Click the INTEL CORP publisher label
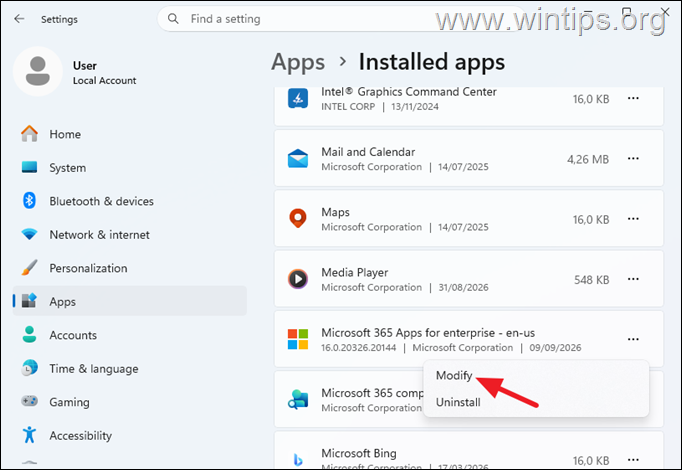The height and width of the screenshot is (470, 682). 348,107
